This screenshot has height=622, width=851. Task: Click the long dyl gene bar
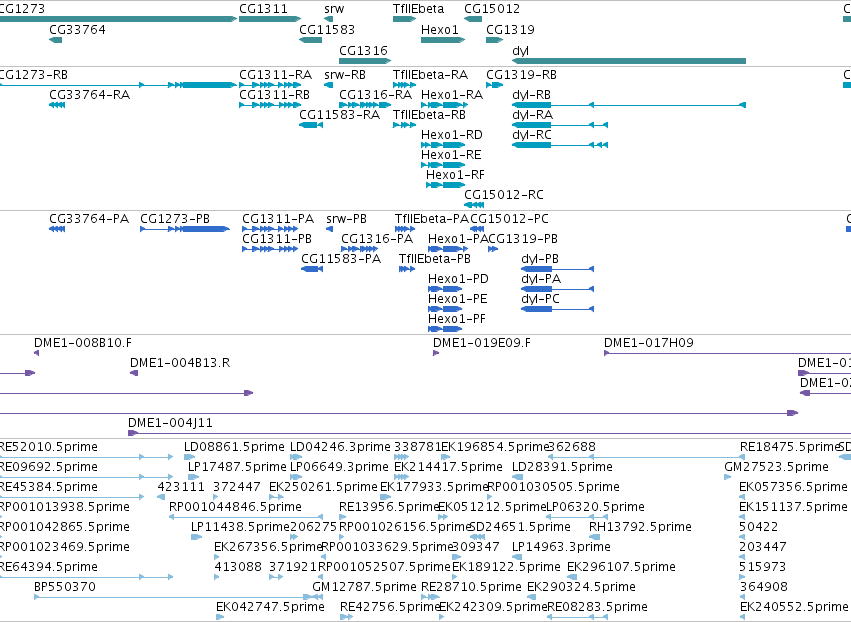(629, 61)
